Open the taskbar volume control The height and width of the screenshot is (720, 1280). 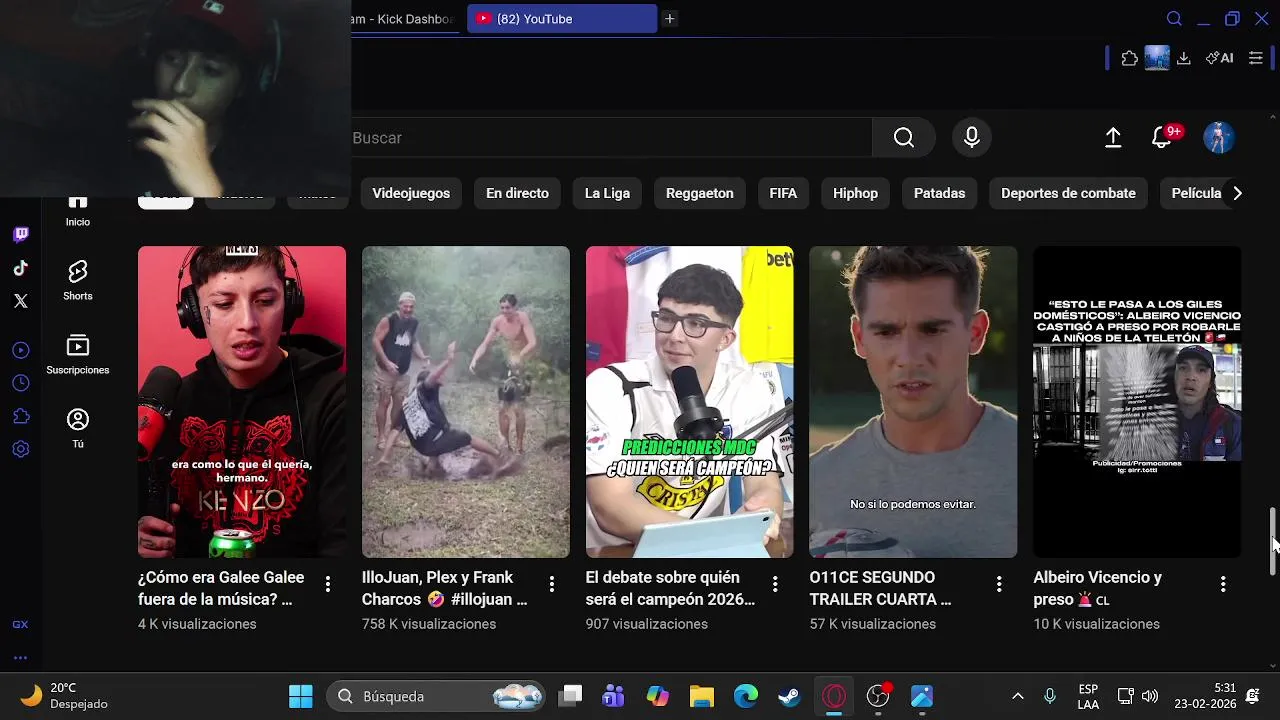1150,696
